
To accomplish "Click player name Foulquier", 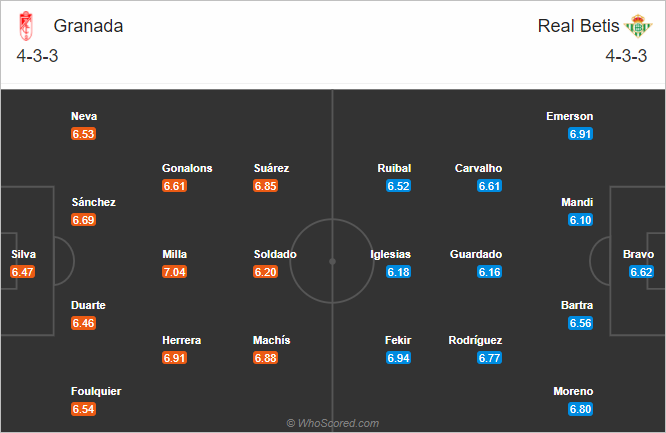I will (x=96, y=391).
